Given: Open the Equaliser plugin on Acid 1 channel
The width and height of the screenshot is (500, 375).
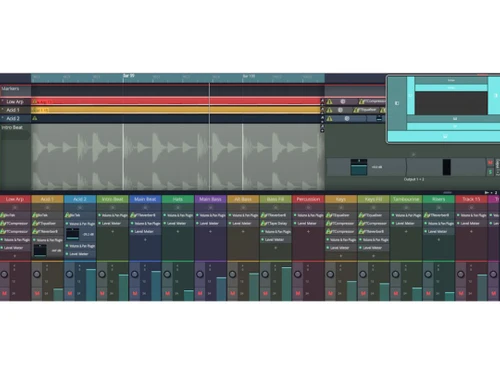Looking at the screenshot, I should [x=47, y=223].
